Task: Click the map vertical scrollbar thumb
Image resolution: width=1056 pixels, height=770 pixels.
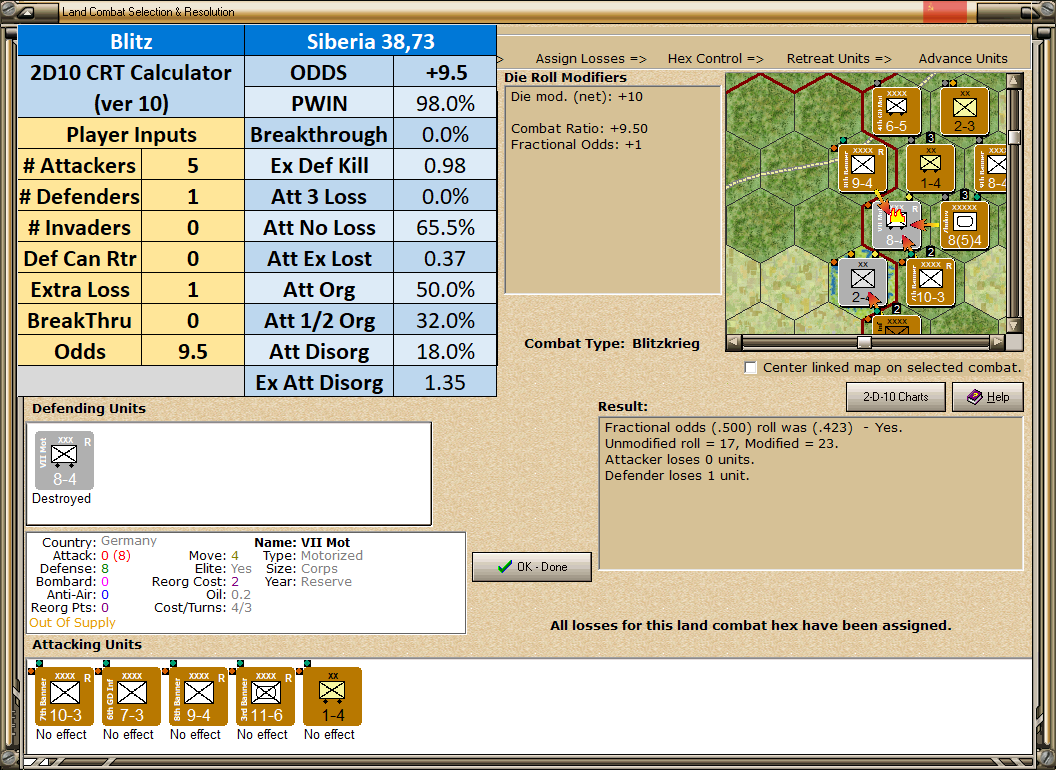Action: click(x=1015, y=137)
